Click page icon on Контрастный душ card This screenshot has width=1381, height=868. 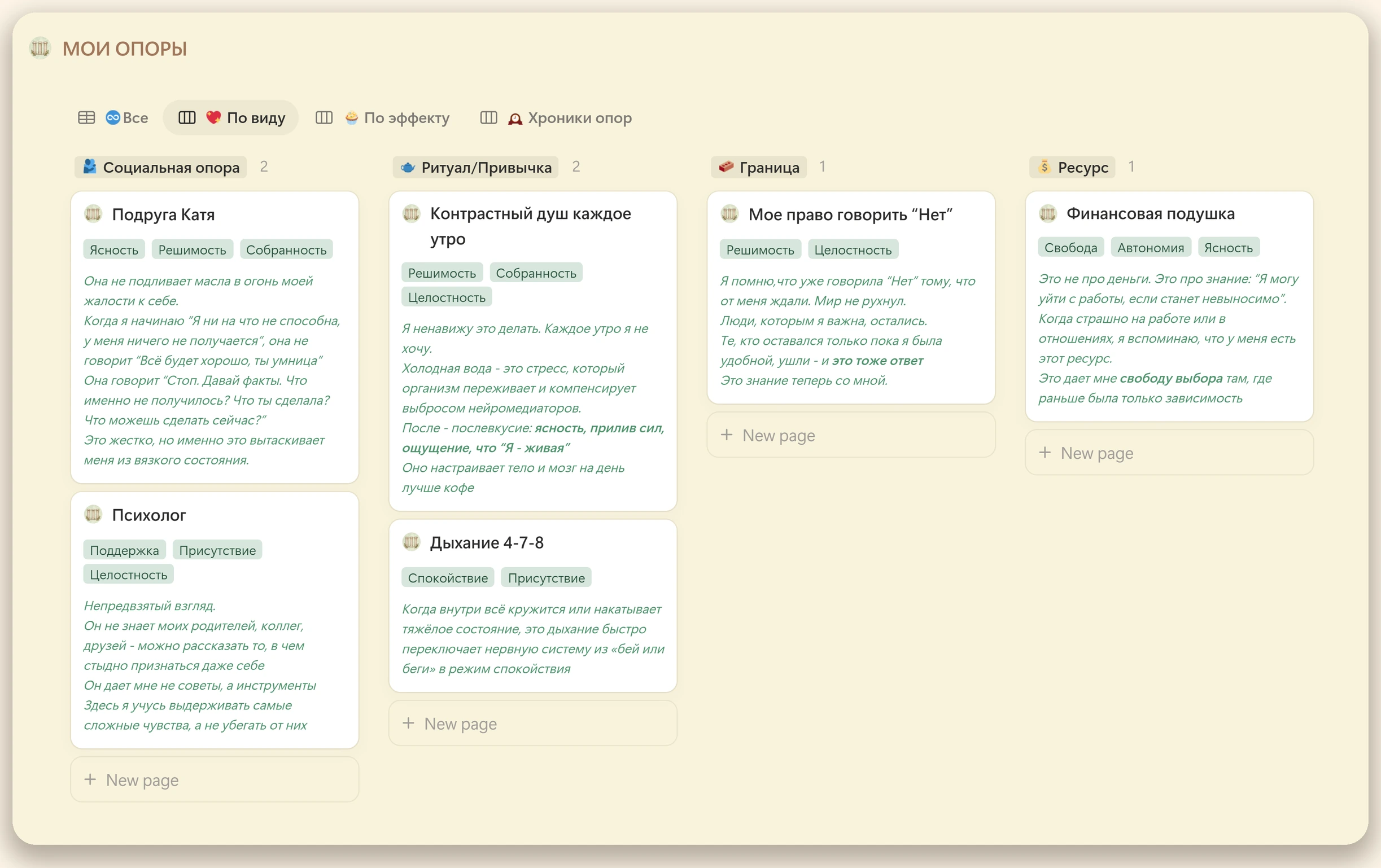(x=412, y=214)
